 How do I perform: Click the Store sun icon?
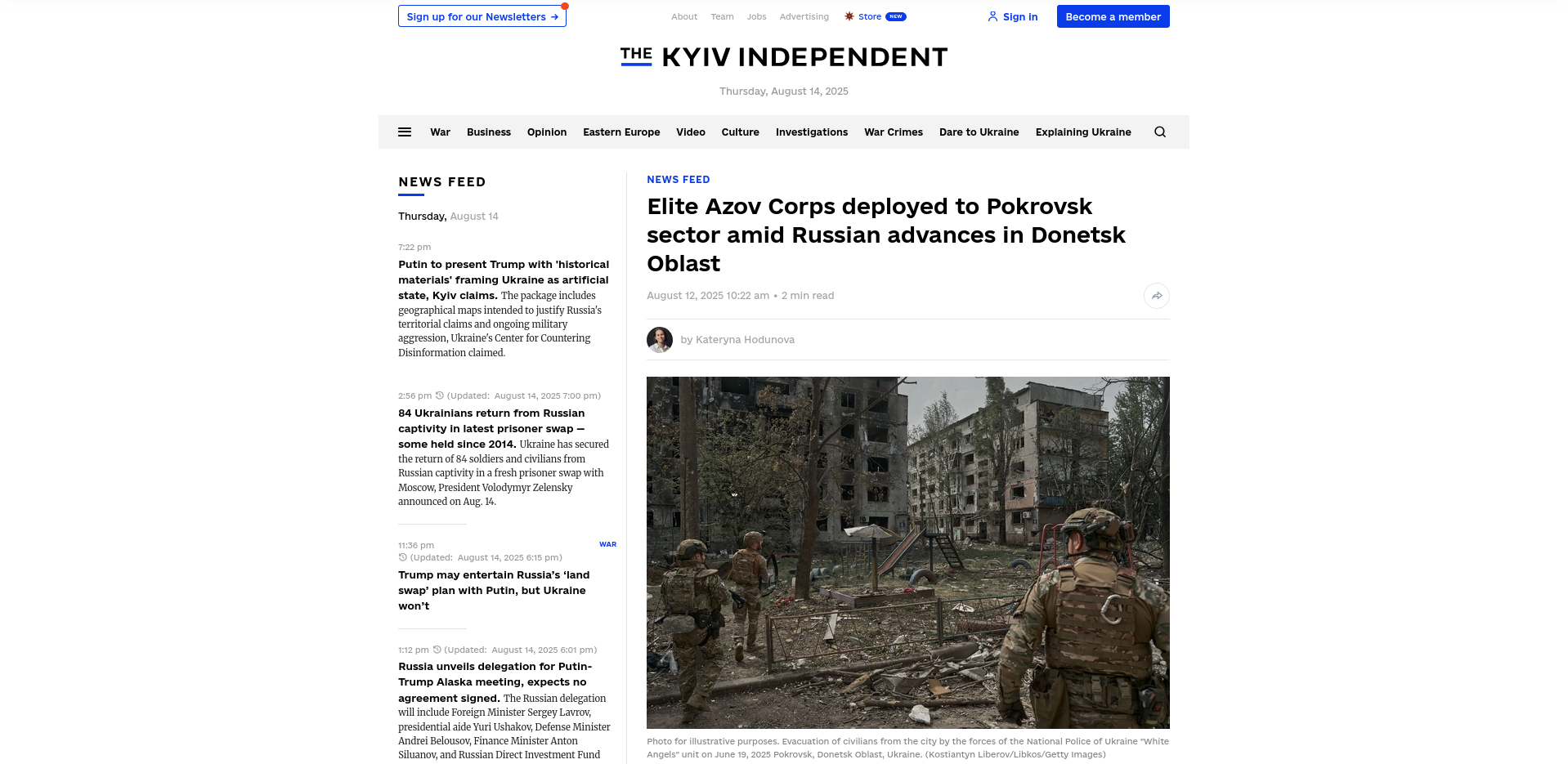(849, 16)
